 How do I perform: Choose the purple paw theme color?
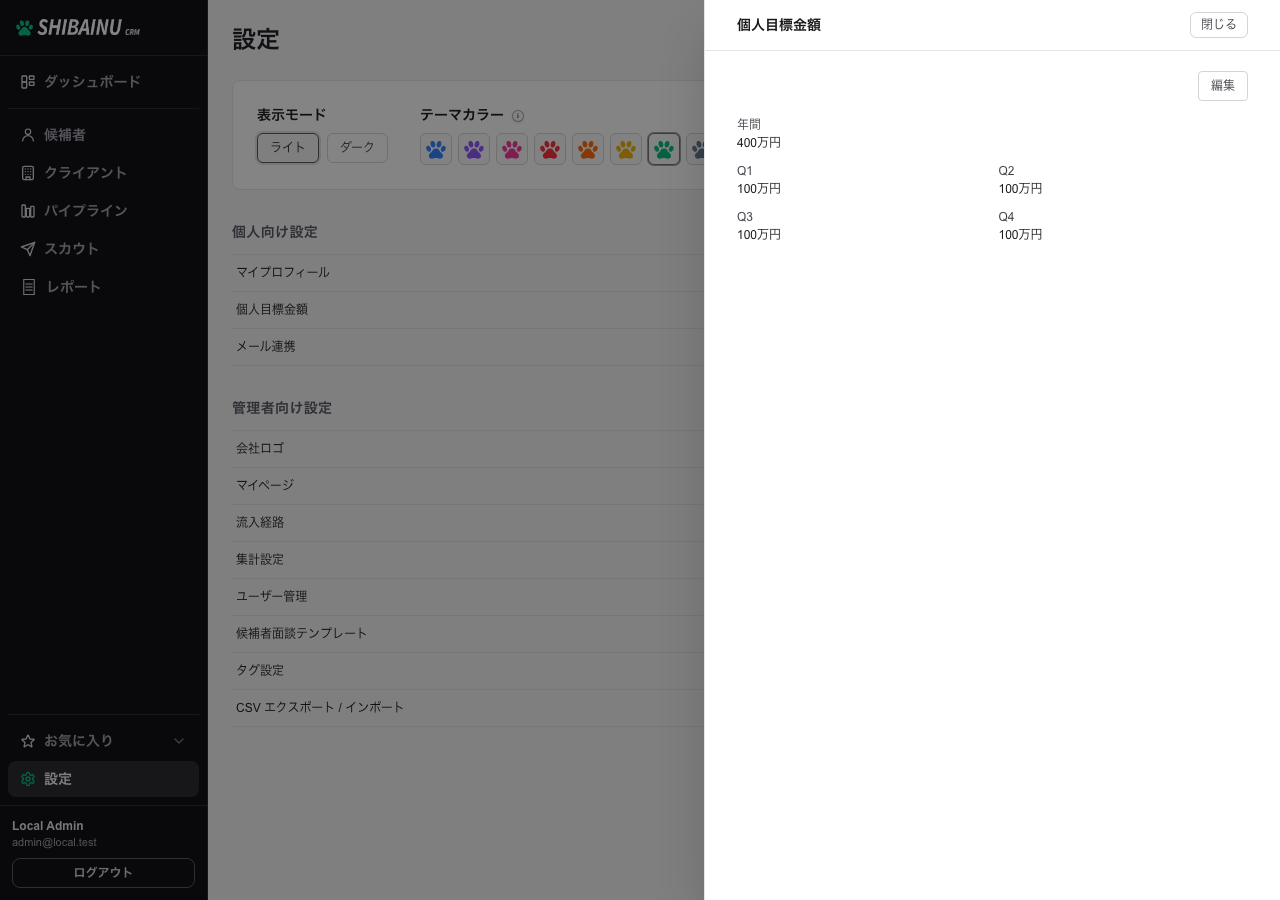tap(474, 149)
